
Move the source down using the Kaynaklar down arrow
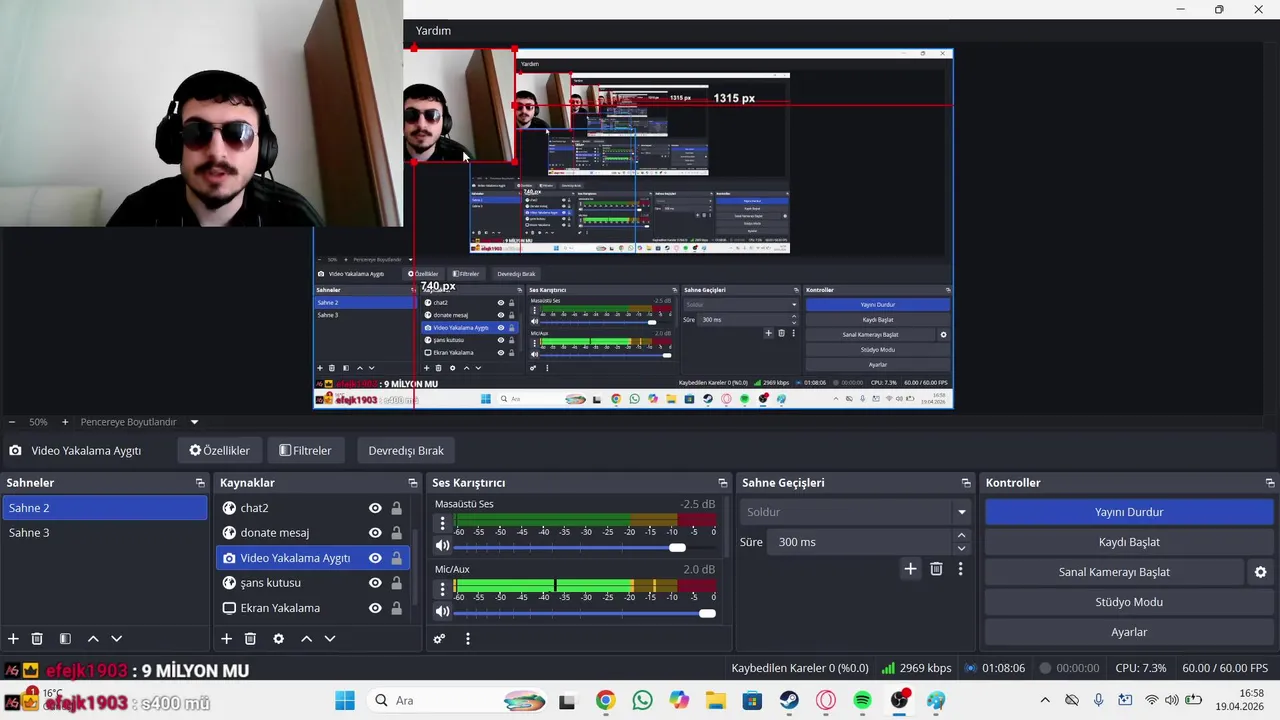(x=329, y=639)
